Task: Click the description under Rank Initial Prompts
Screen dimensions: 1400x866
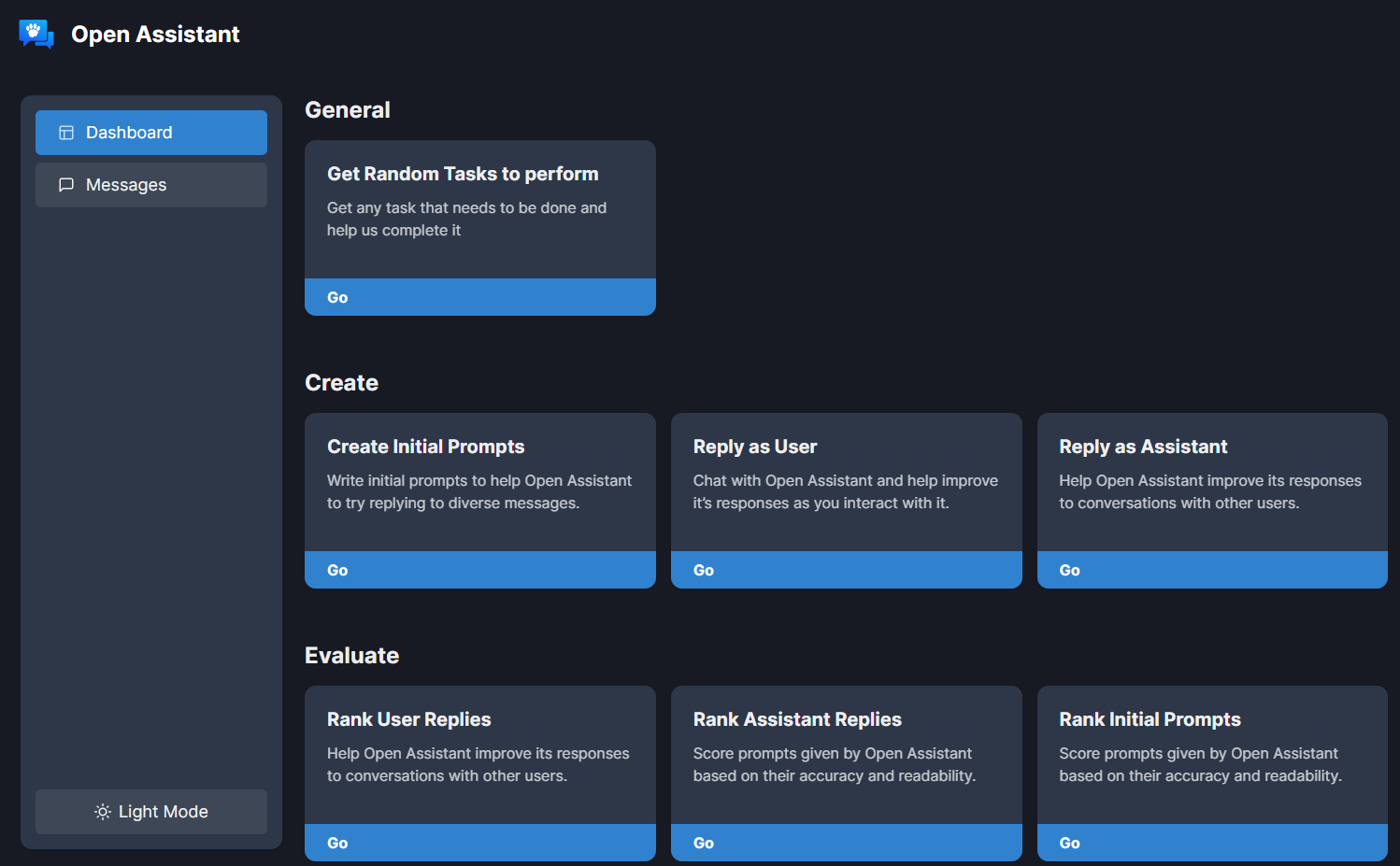Action: (x=1200, y=764)
